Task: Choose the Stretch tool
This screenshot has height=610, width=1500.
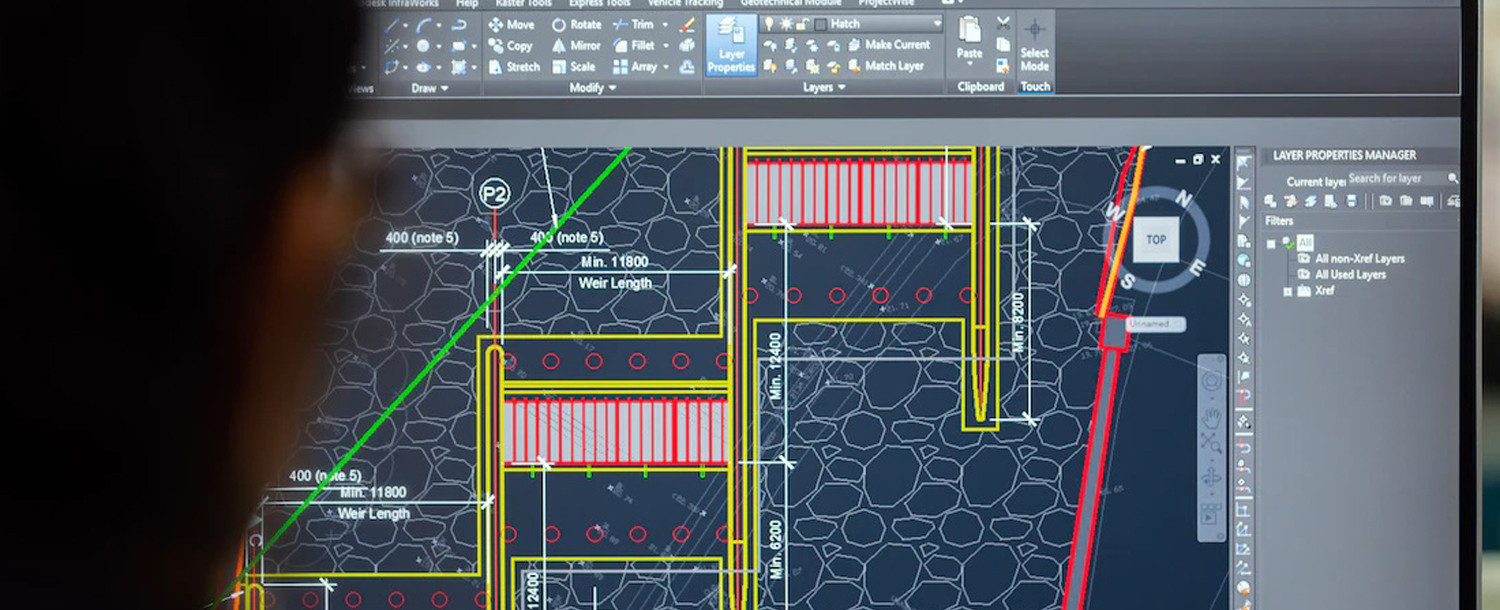Action: [x=513, y=67]
